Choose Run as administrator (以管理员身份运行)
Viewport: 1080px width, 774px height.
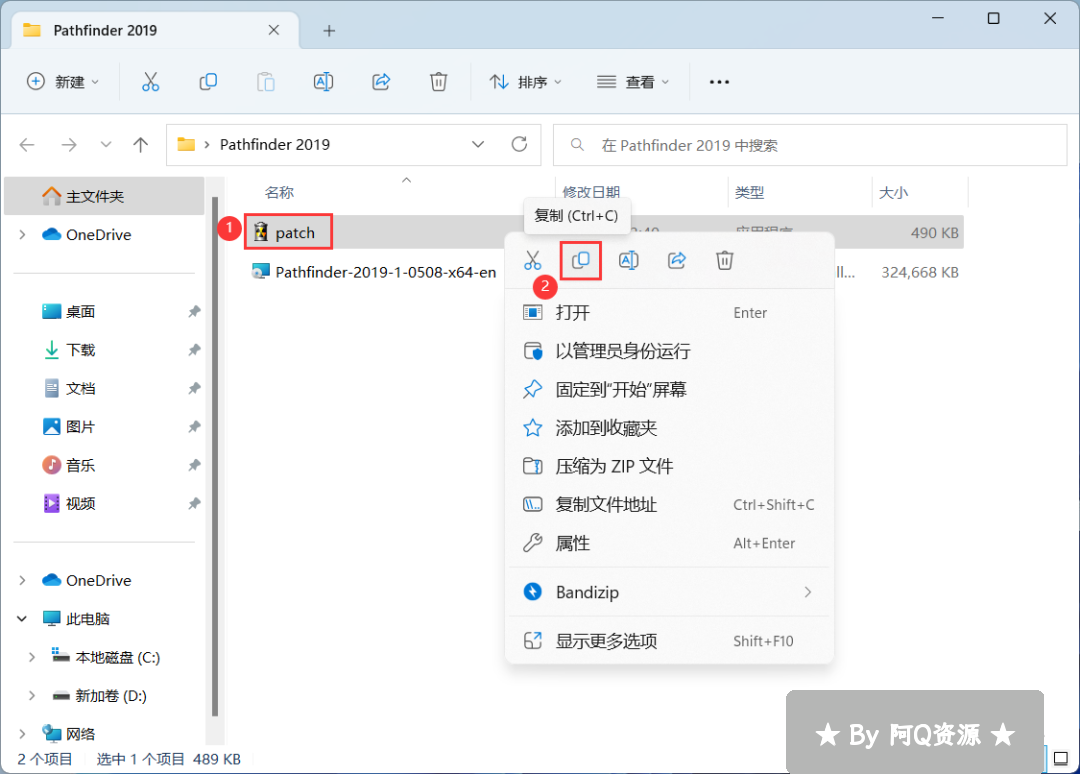coord(669,351)
